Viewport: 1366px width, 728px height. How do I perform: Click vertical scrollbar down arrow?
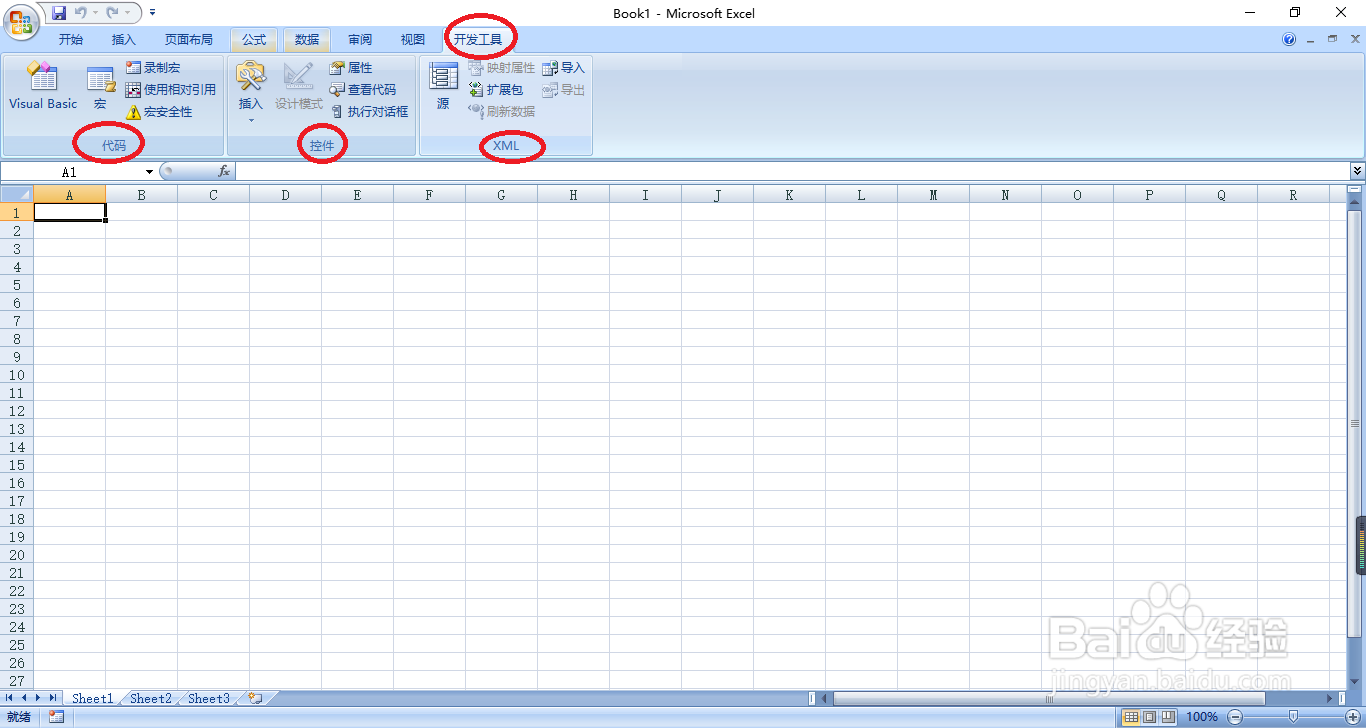pos(1355,680)
